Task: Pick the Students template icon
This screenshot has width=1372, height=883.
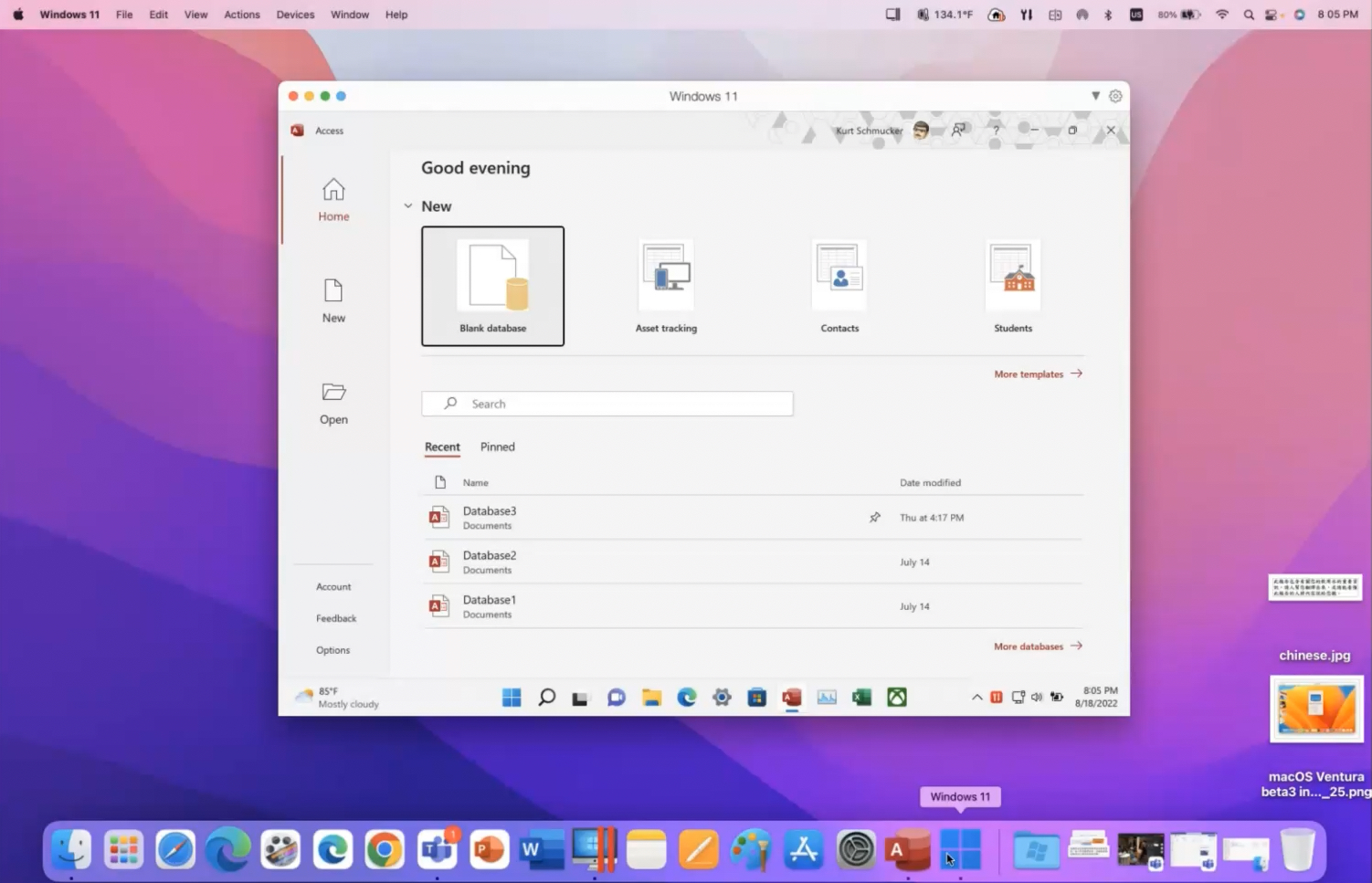Action: [1013, 276]
